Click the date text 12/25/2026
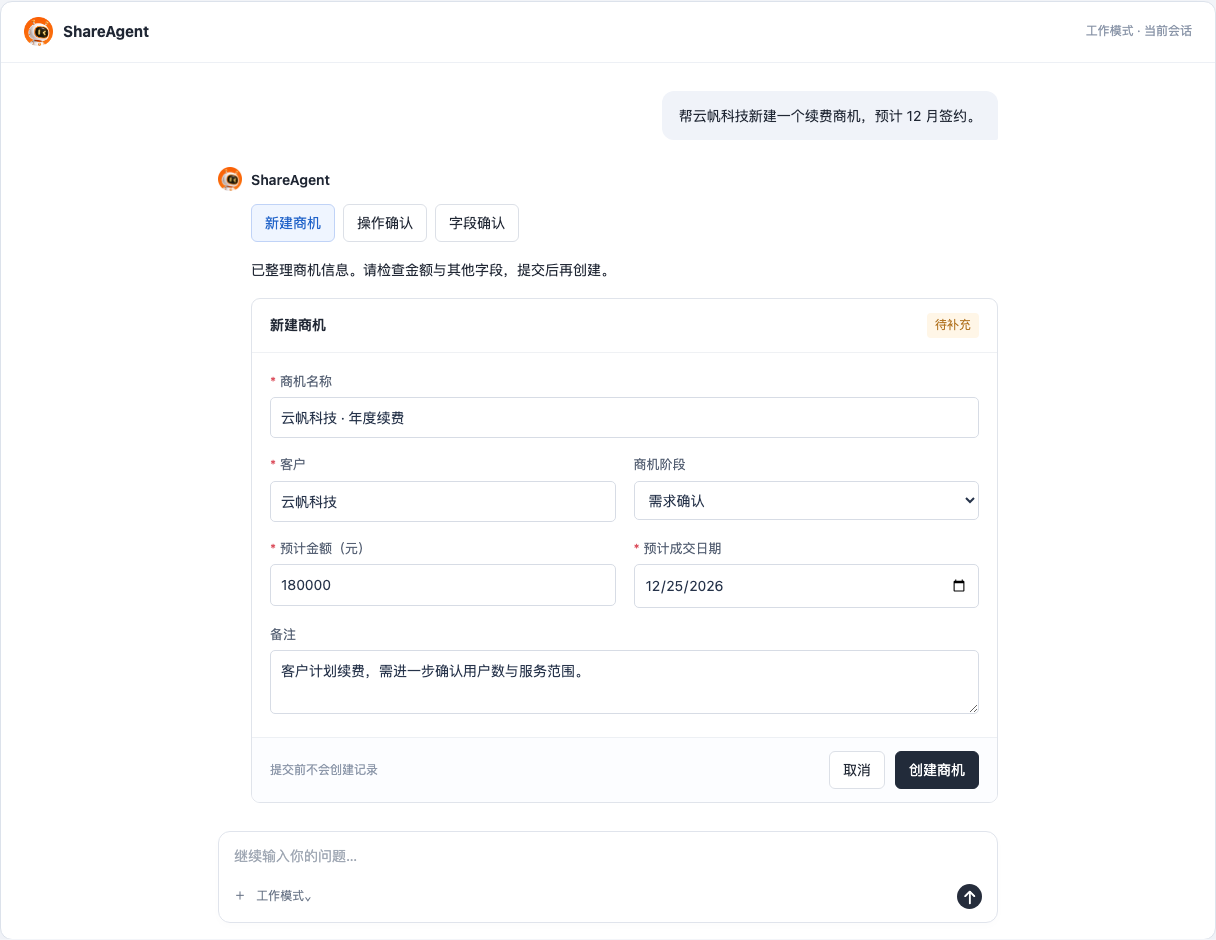The width and height of the screenshot is (1216, 940). click(x=684, y=586)
